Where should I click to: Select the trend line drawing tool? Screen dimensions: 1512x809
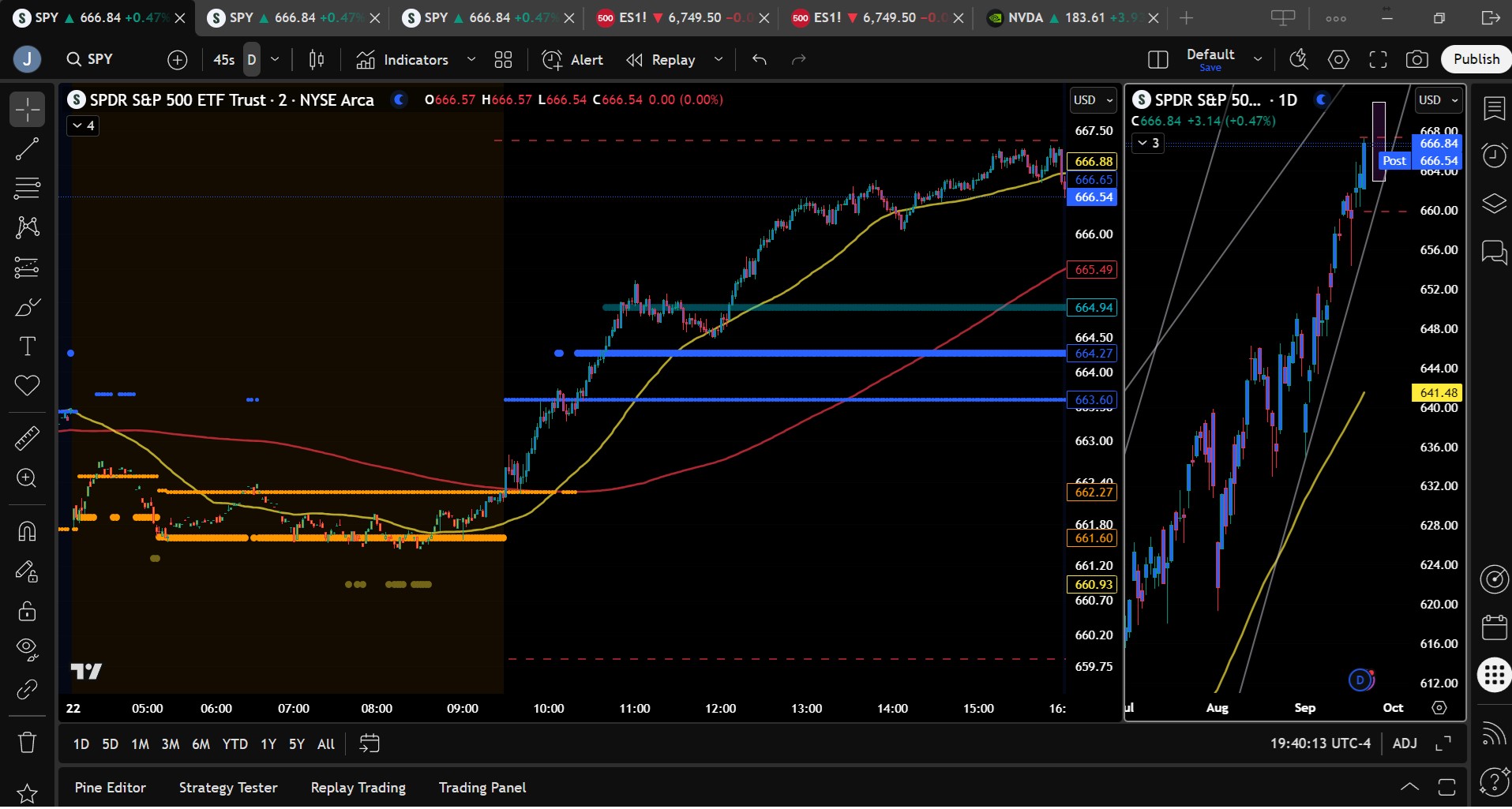coord(27,148)
